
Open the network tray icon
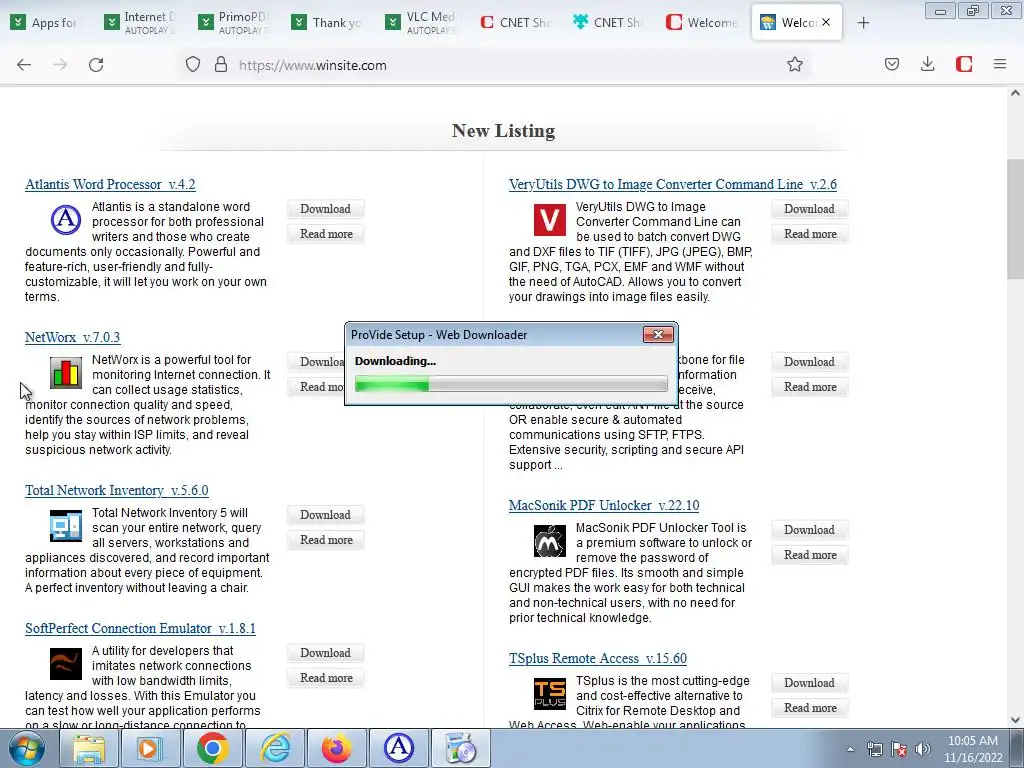(874, 749)
